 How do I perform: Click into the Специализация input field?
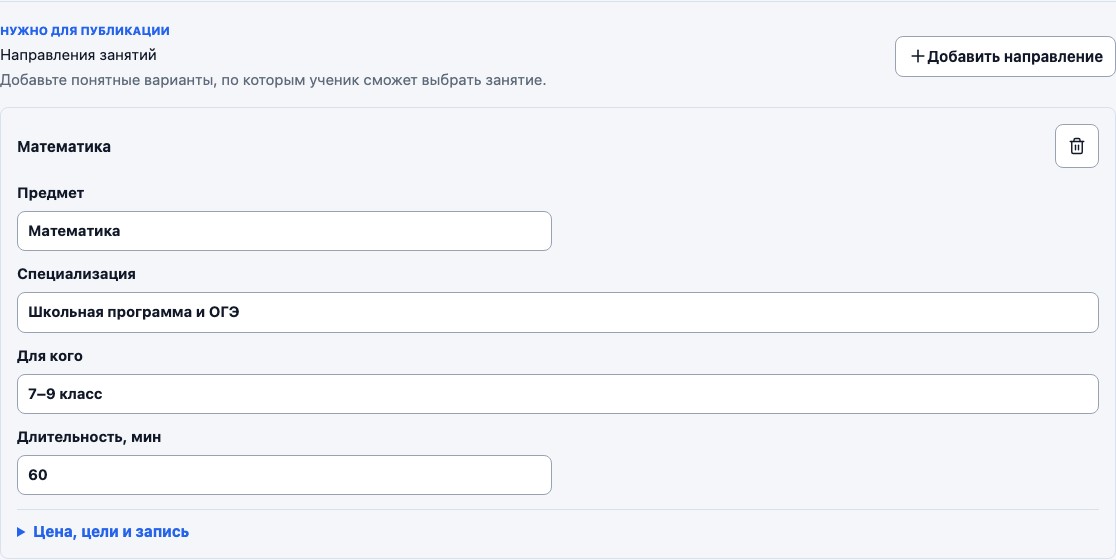click(557, 312)
